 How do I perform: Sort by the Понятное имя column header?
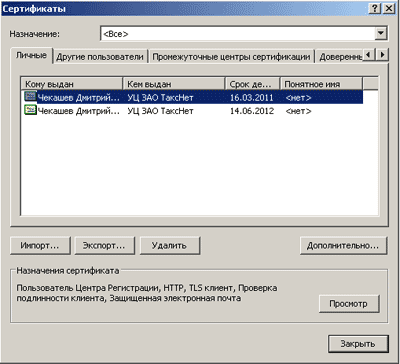pyautogui.click(x=321, y=84)
